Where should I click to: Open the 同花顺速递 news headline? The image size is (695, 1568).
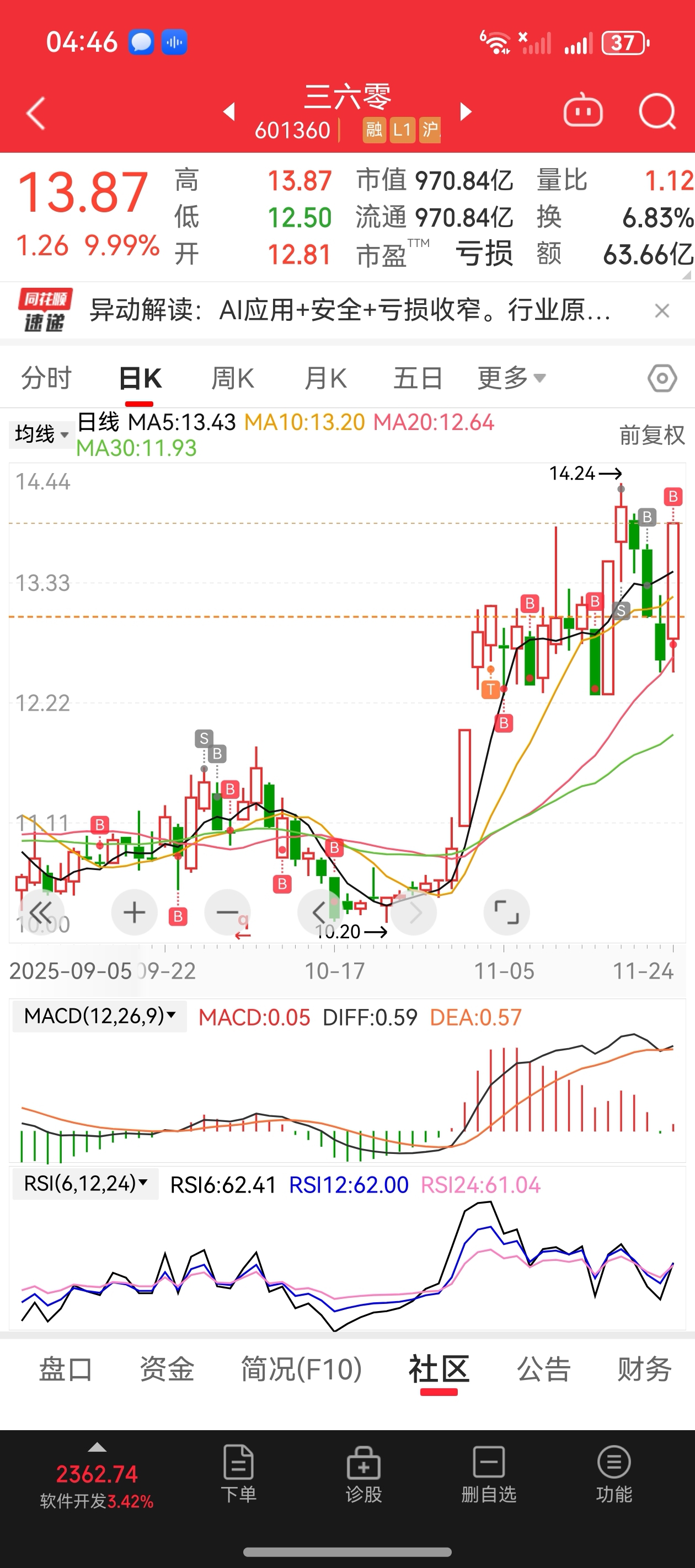coord(350,310)
